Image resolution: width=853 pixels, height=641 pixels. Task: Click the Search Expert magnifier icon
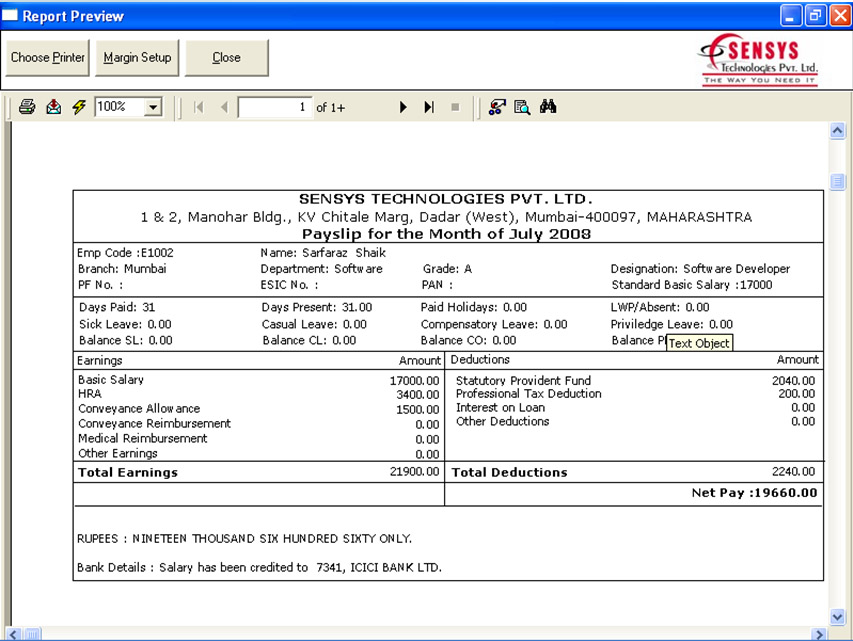pos(522,107)
